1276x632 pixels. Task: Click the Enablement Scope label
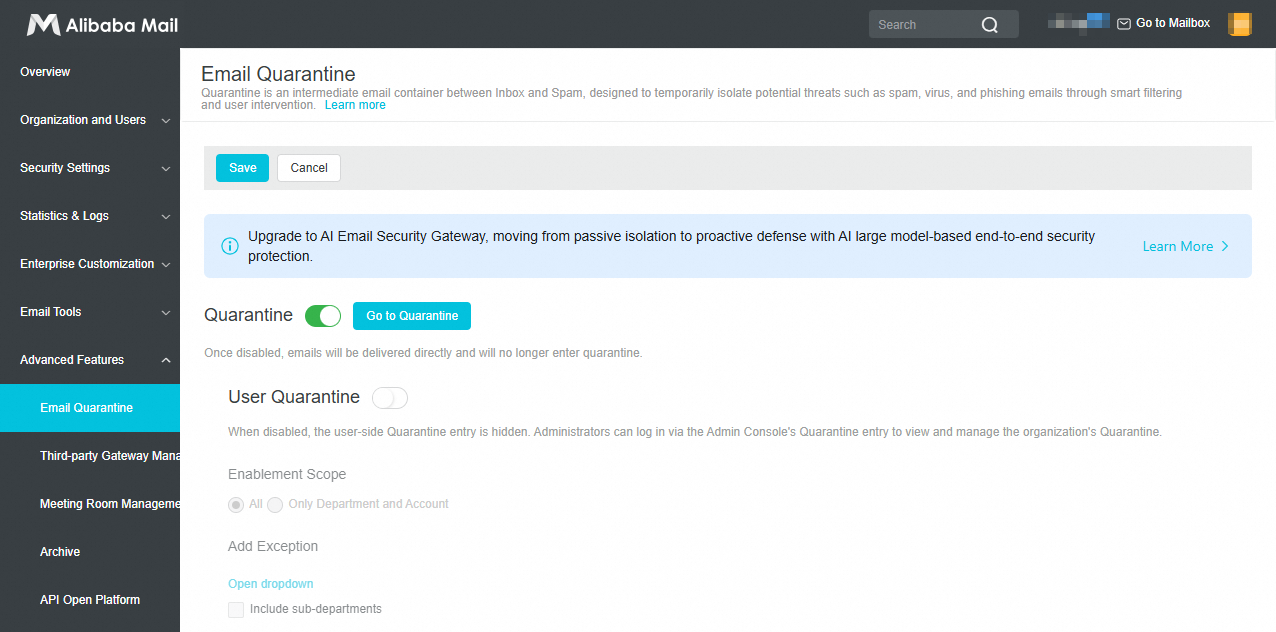click(x=287, y=474)
